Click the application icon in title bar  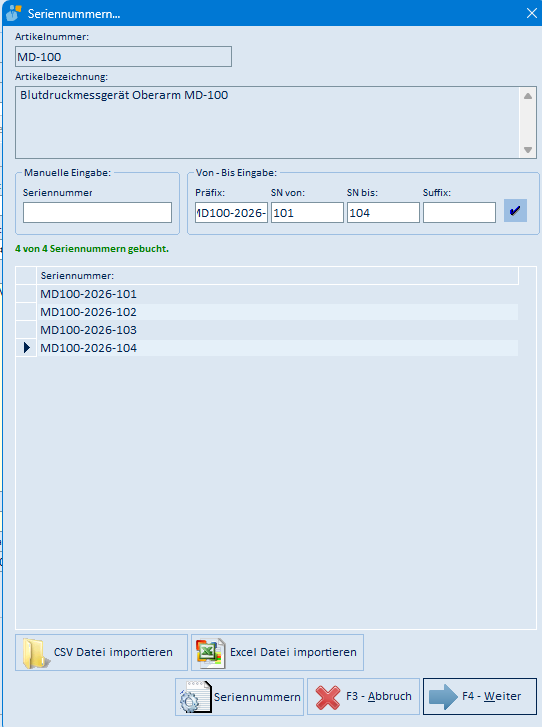click(14, 13)
